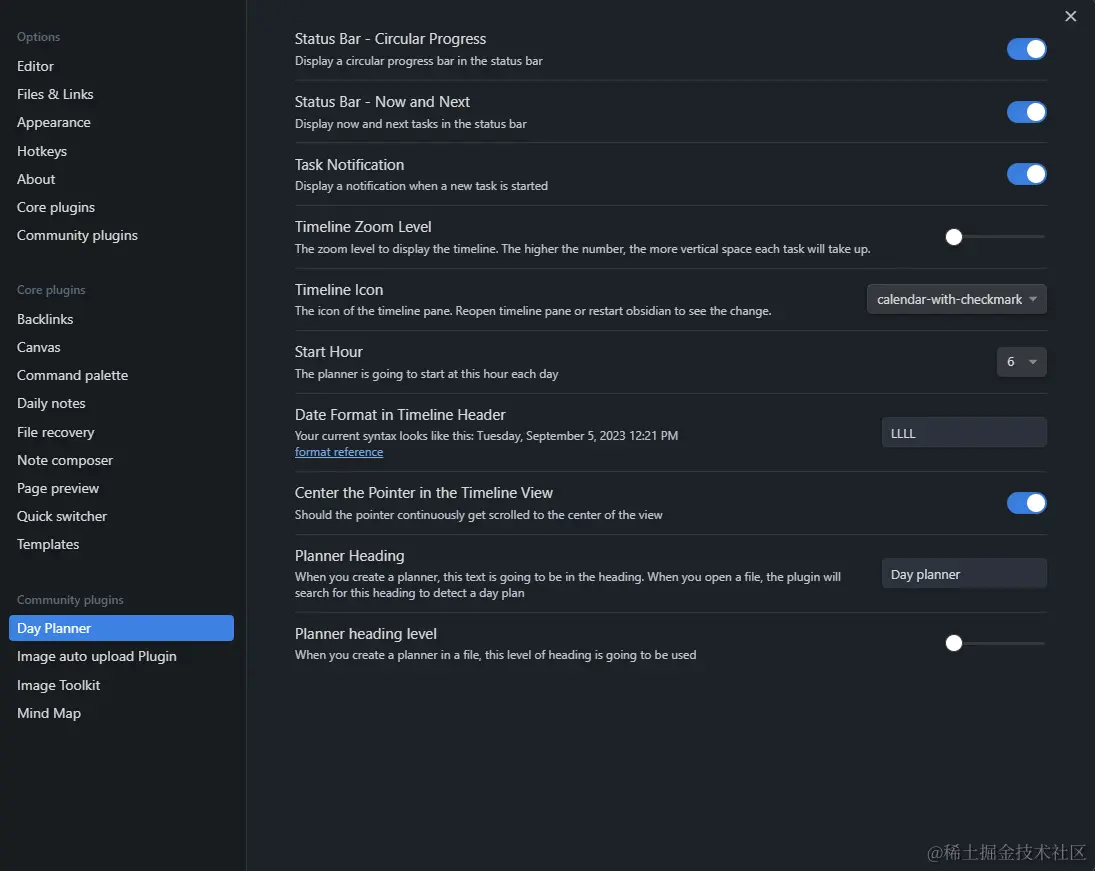1095x871 pixels.
Task: Toggle Status Bar - Circular Progress switch
Action: 1026,49
